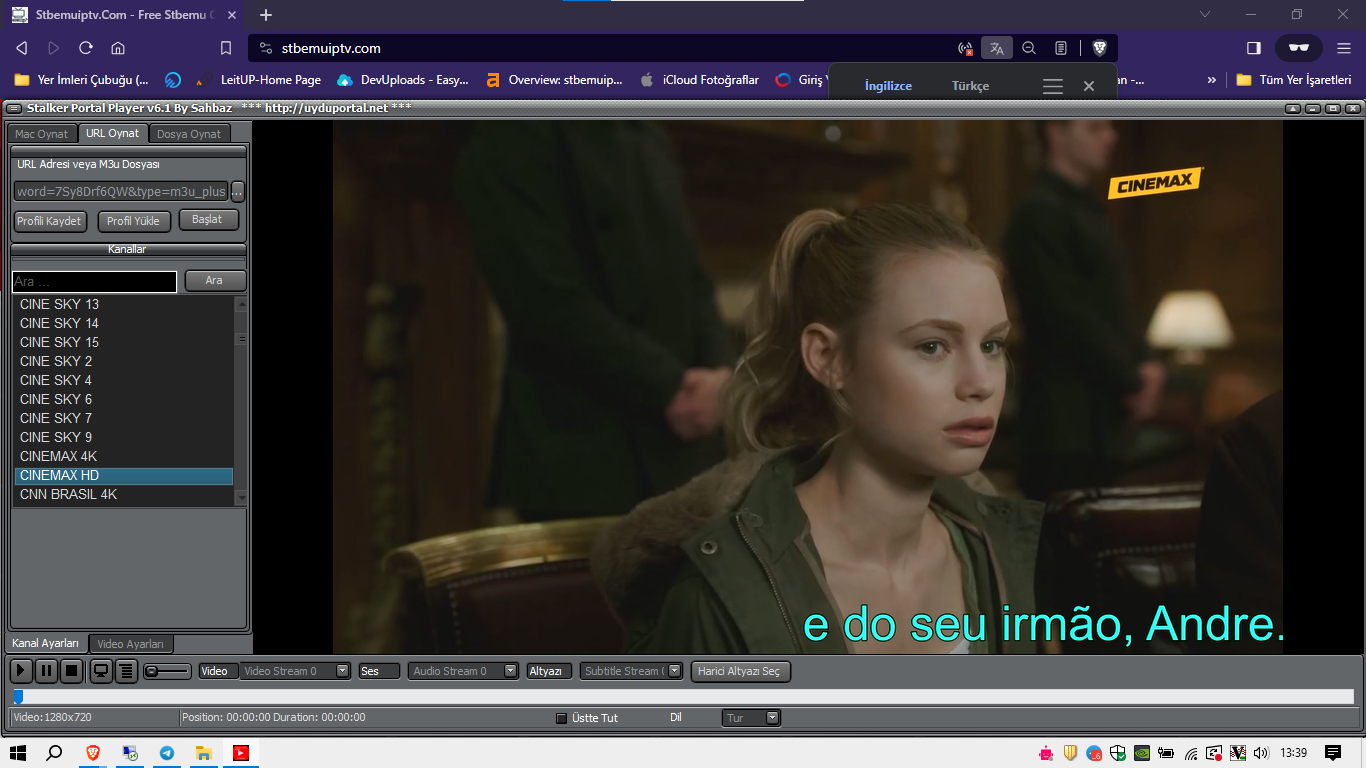Click the URL or M3u address field
The width and height of the screenshot is (1366, 768).
[x=121, y=191]
